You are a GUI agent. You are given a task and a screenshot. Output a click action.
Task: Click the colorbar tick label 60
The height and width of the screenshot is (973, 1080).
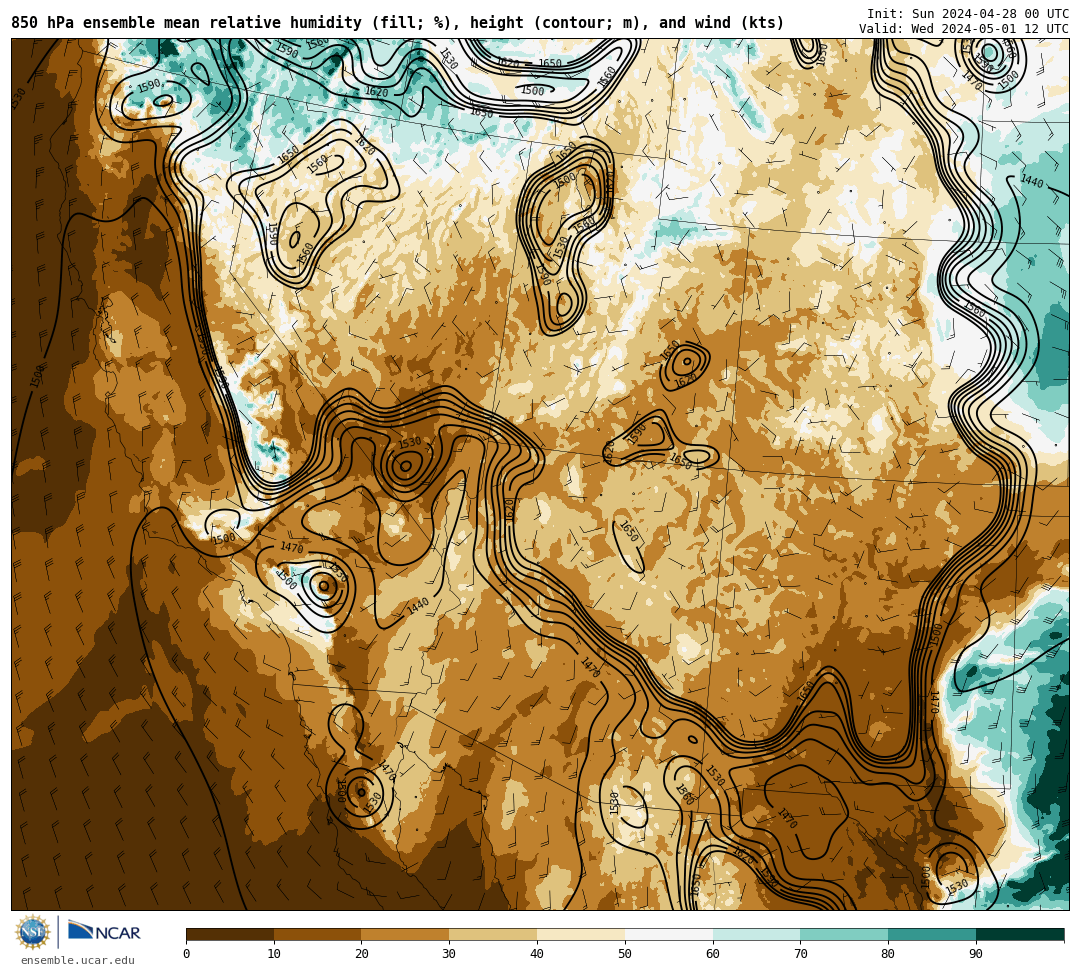tap(713, 954)
